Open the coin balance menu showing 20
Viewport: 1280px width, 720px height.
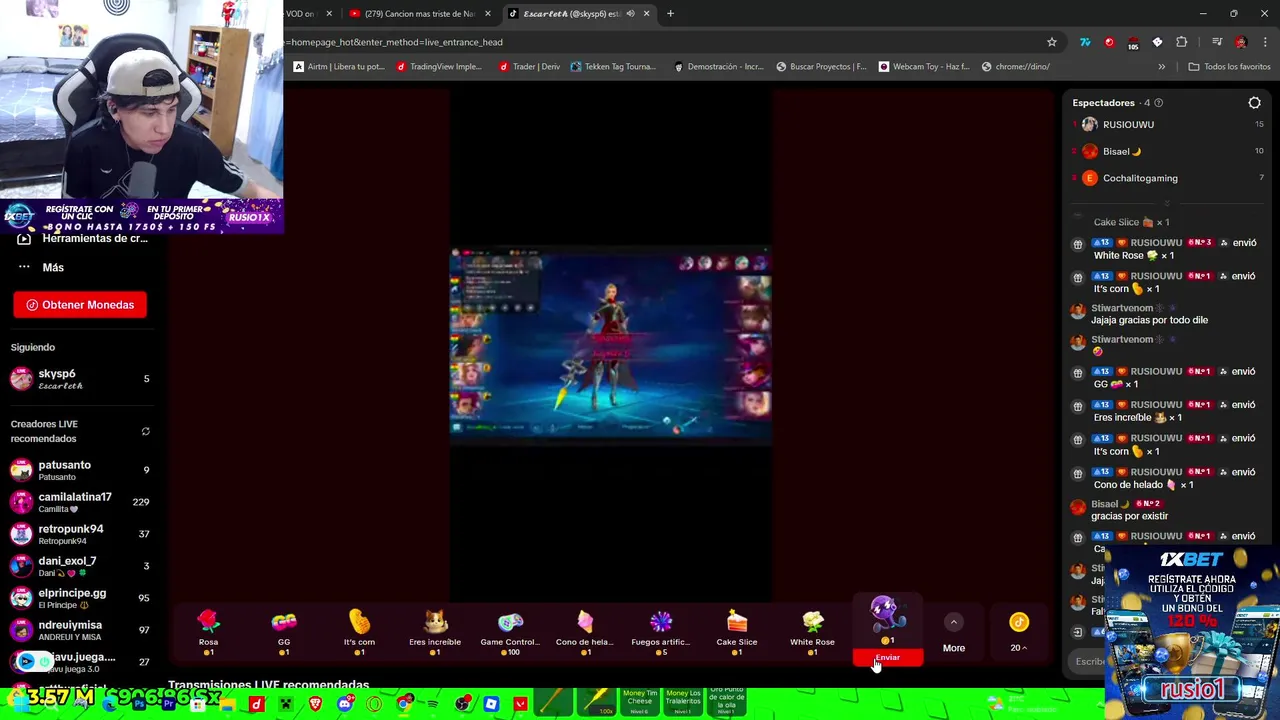click(x=1019, y=634)
